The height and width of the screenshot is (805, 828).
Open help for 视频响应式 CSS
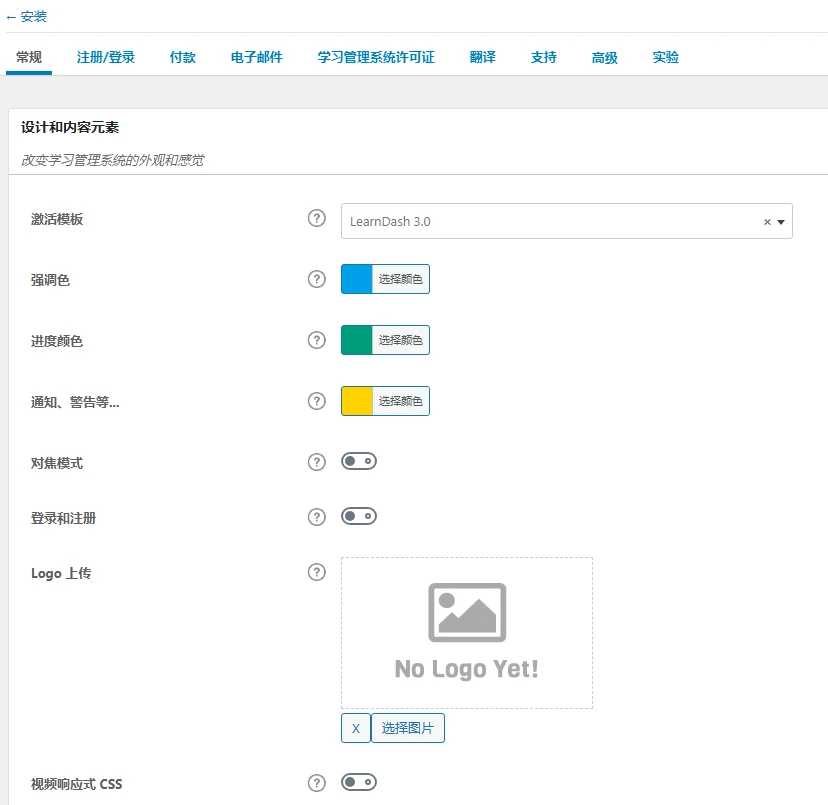coord(317,783)
